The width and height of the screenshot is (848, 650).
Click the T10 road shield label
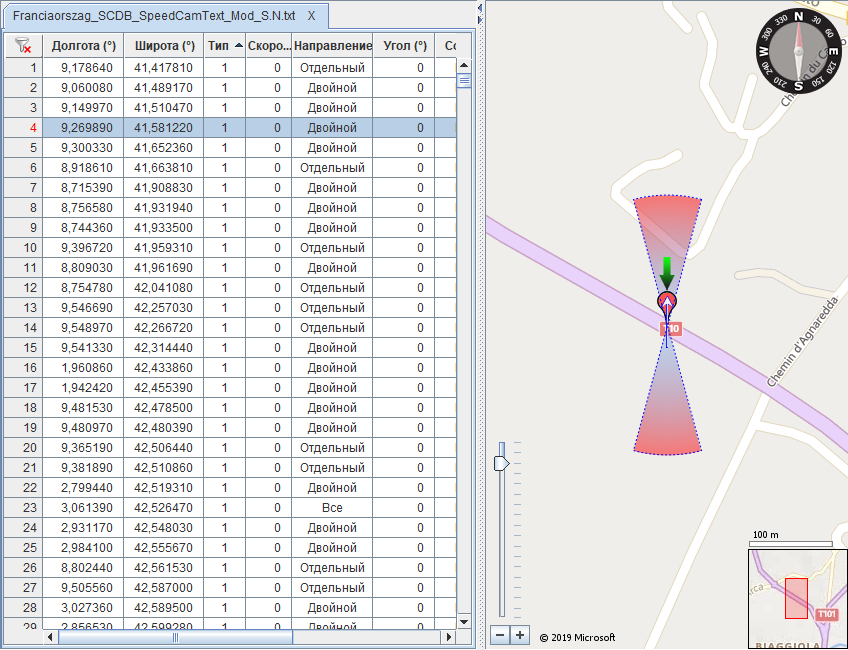click(671, 328)
